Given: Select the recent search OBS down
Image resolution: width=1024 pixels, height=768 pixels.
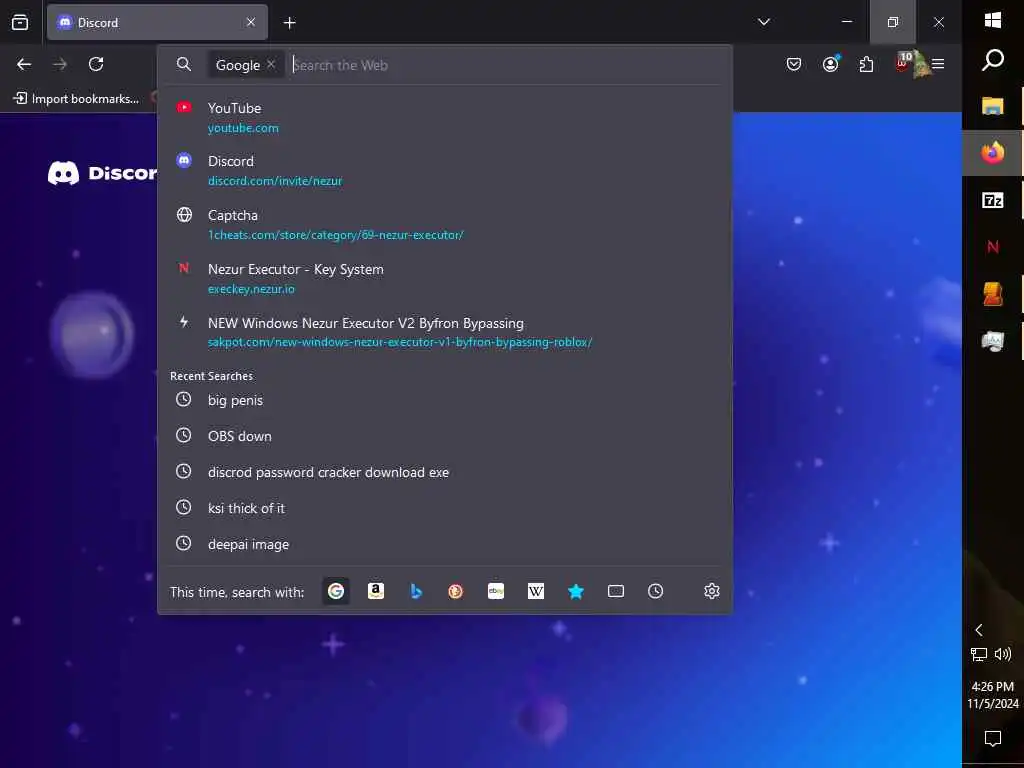Looking at the screenshot, I should [x=445, y=436].
